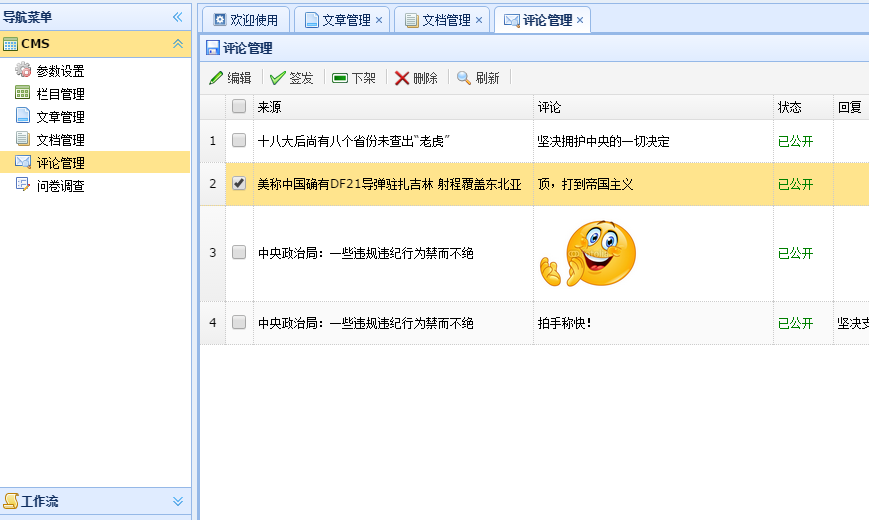Collapse the CMS accordion section

[x=178, y=44]
